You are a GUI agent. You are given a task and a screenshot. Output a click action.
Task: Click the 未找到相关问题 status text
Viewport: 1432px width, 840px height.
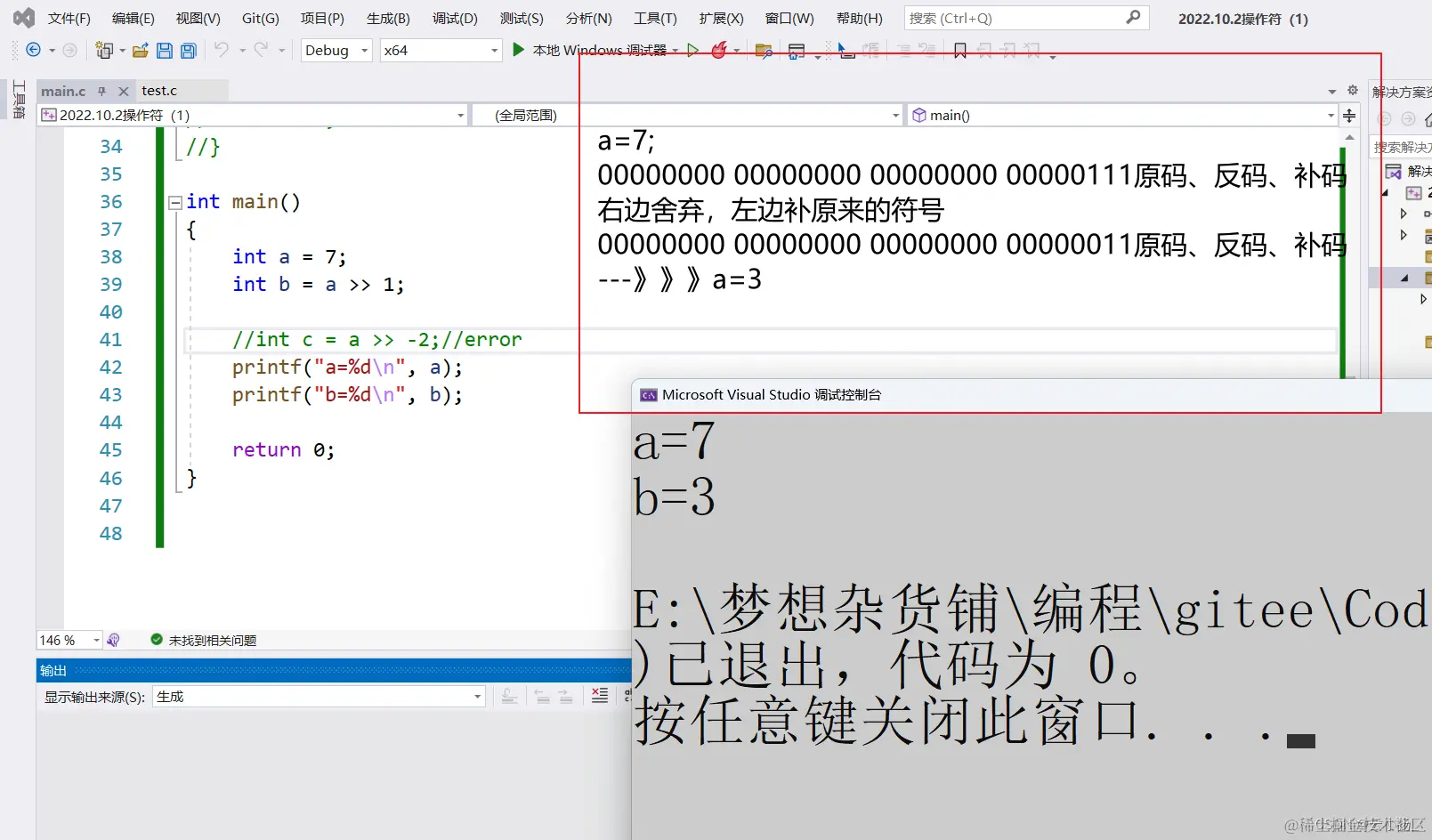[x=213, y=640]
